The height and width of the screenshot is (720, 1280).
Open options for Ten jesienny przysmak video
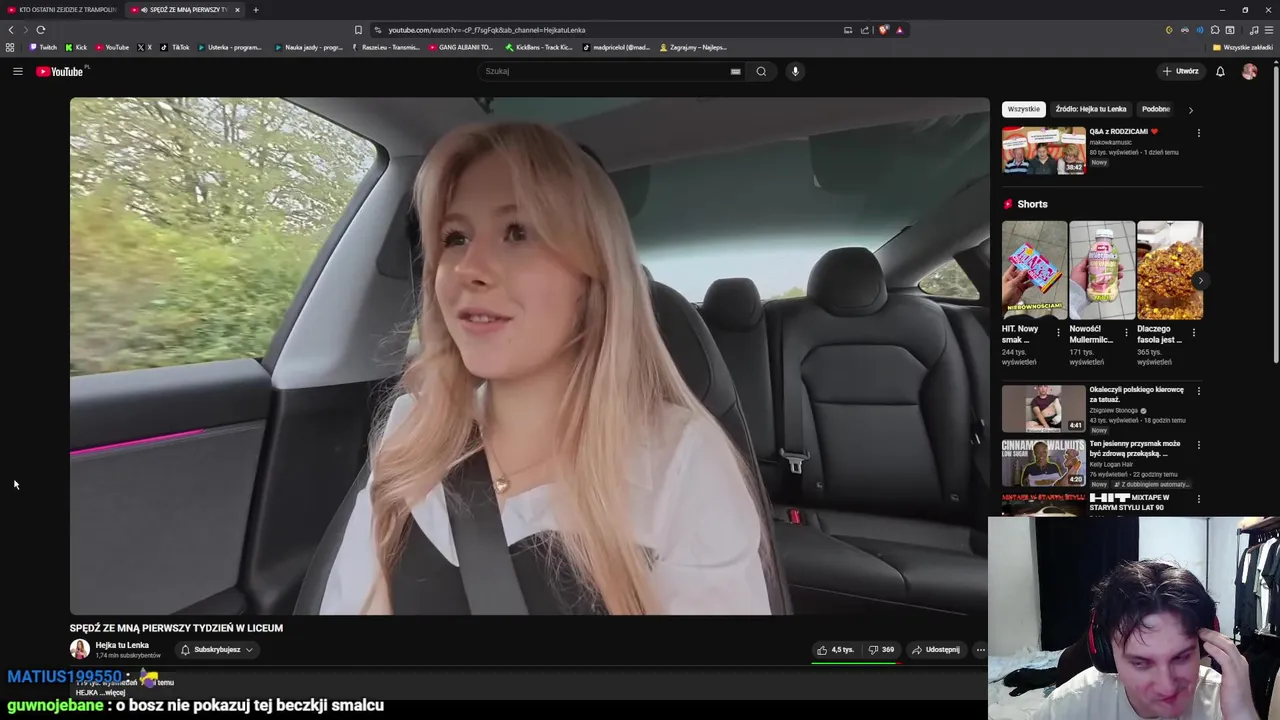(x=1198, y=444)
